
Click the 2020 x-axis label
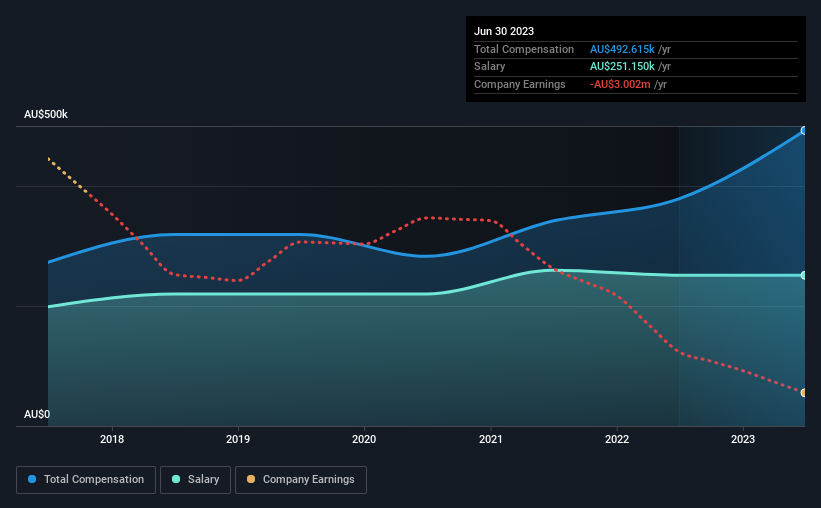coord(364,439)
